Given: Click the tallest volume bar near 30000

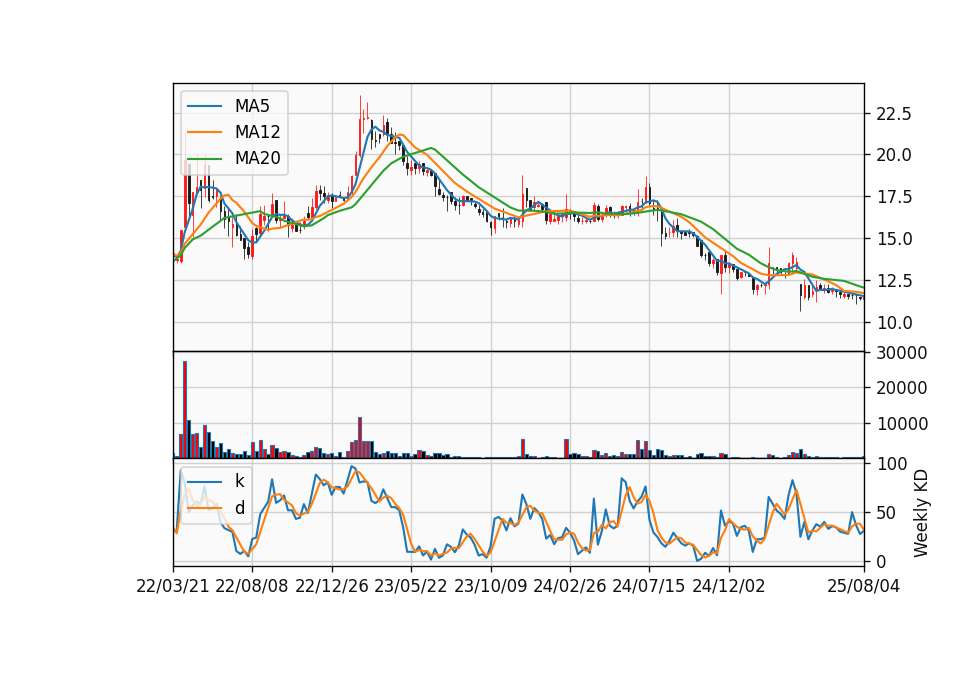Looking at the screenshot, I should coord(185,410).
